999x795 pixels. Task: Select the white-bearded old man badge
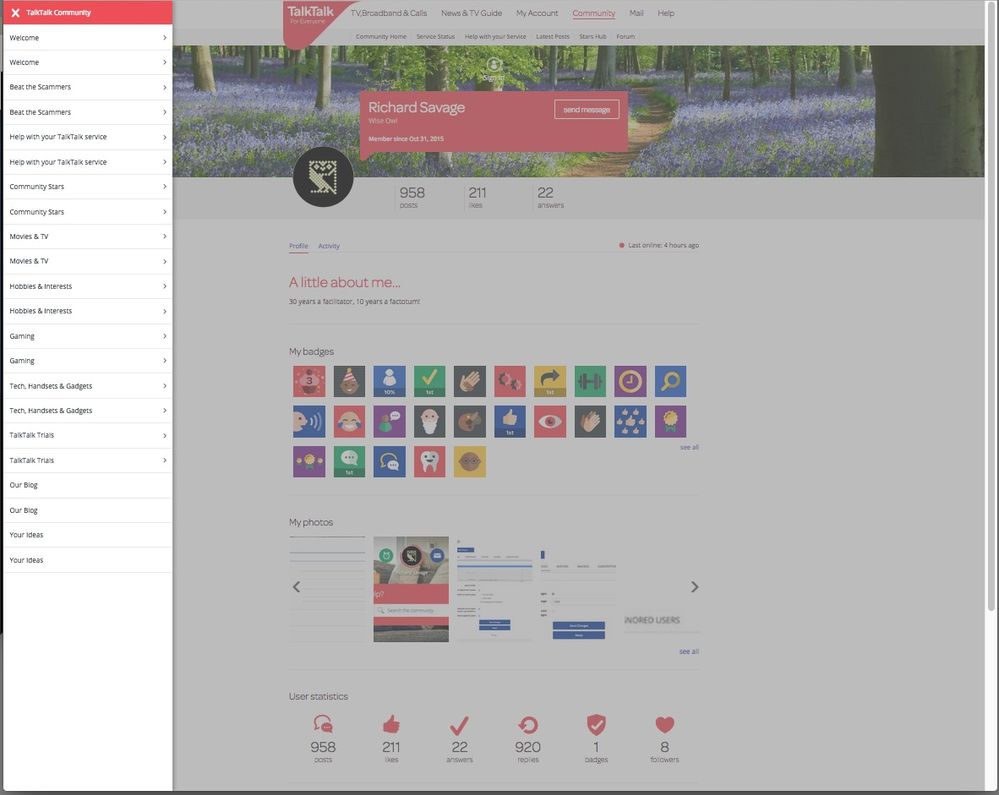[x=429, y=421]
